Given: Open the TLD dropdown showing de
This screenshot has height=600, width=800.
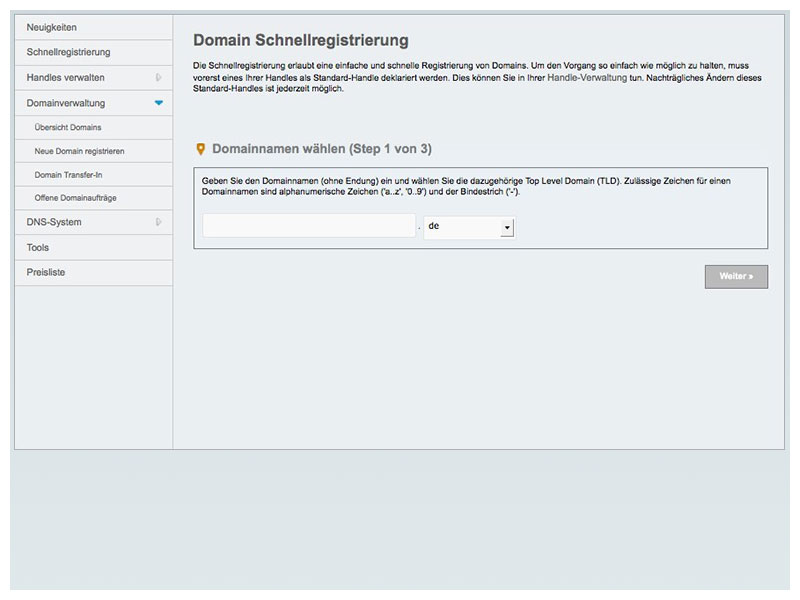Looking at the screenshot, I should click(469, 227).
